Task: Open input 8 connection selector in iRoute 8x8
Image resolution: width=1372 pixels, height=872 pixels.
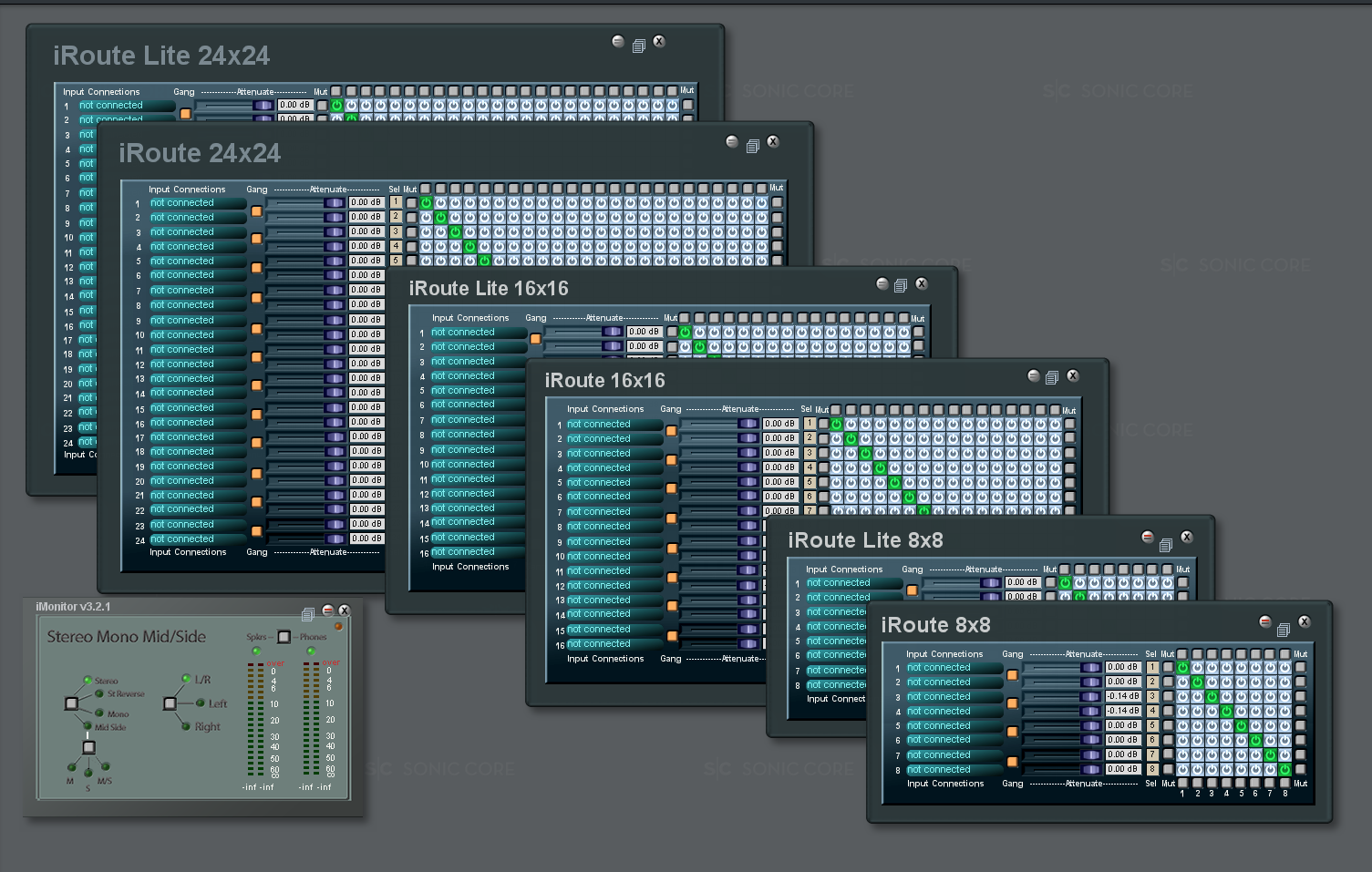Action: 954,769
